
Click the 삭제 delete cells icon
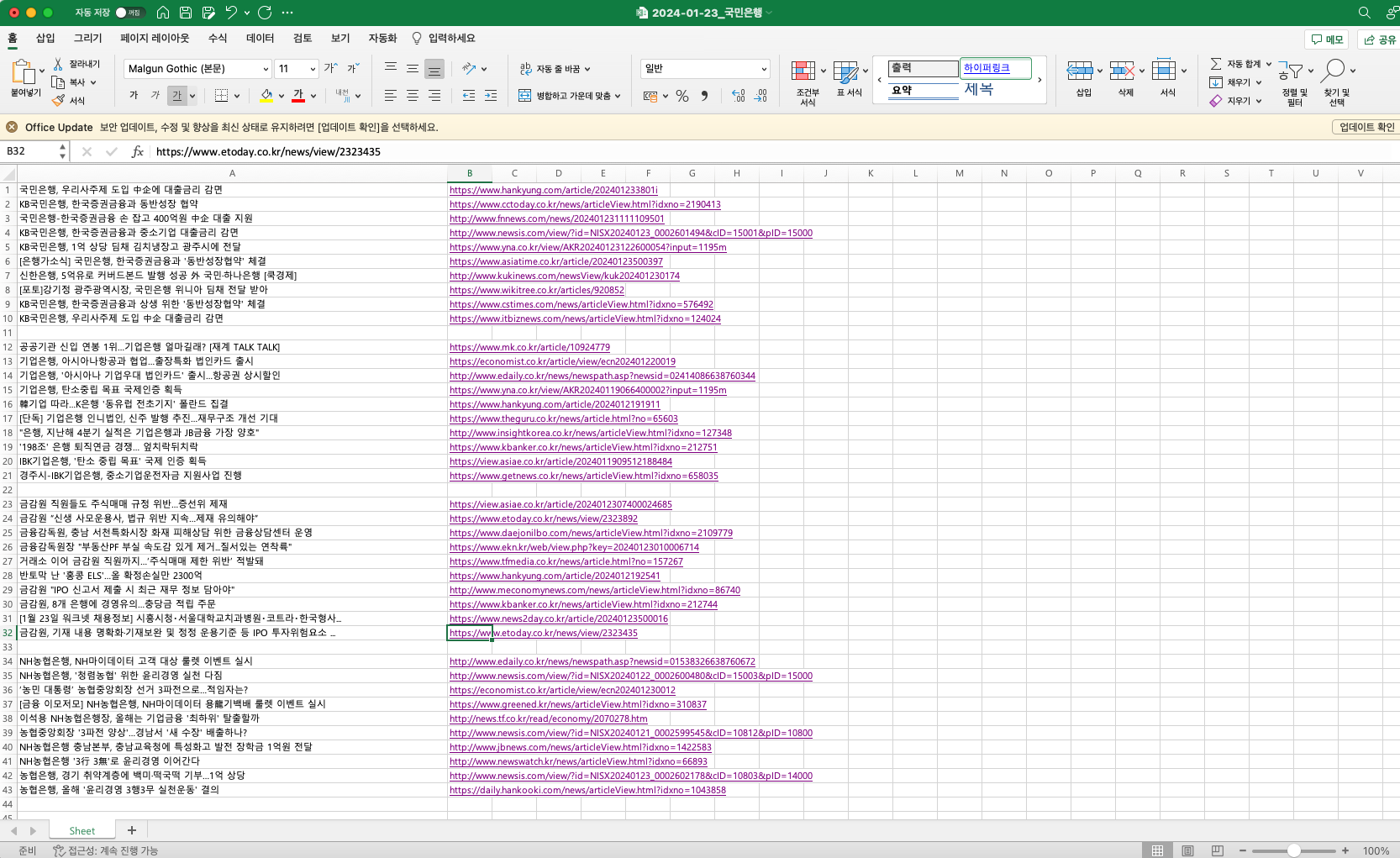[x=1122, y=71]
